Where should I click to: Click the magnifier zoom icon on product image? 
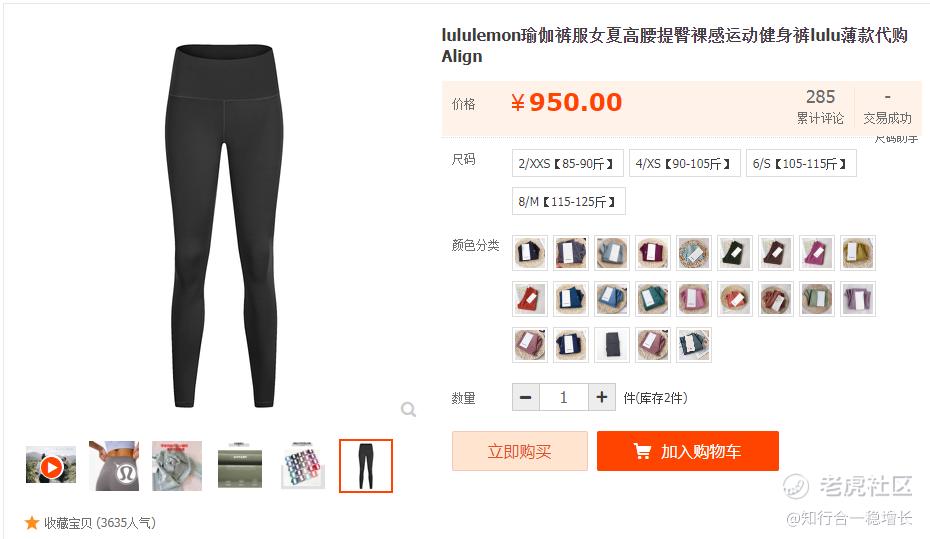pyautogui.click(x=408, y=409)
